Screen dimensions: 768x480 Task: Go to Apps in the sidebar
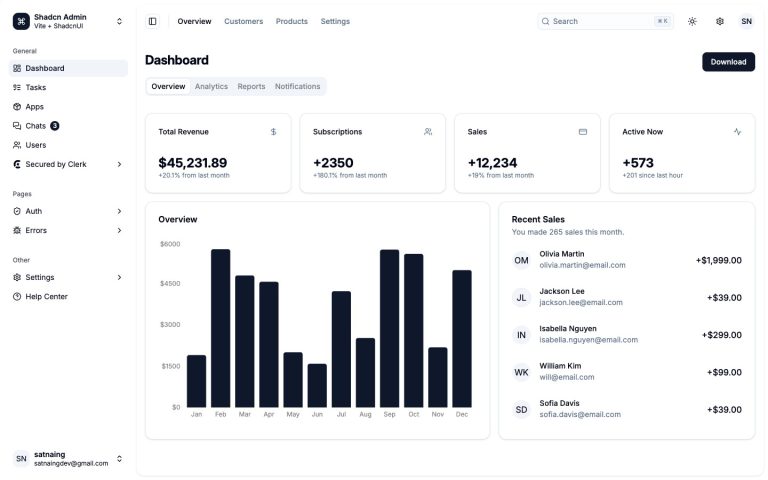click(x=68, y=107)
